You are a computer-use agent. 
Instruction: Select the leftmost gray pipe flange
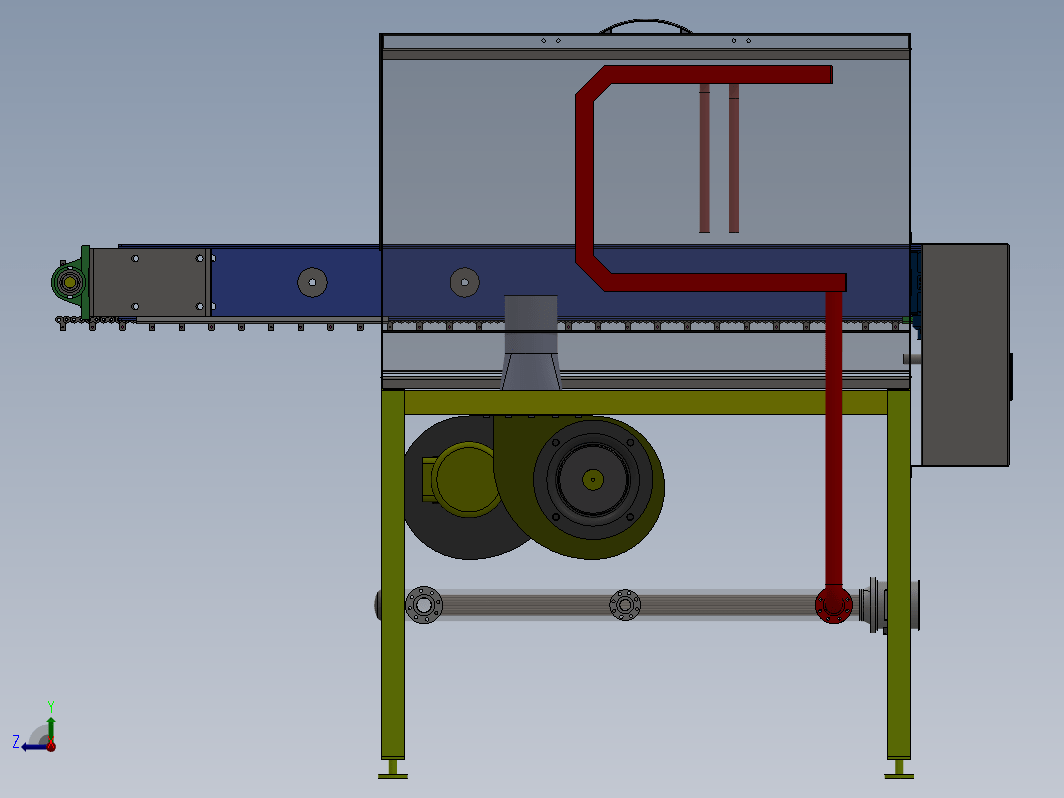(424, 605)
